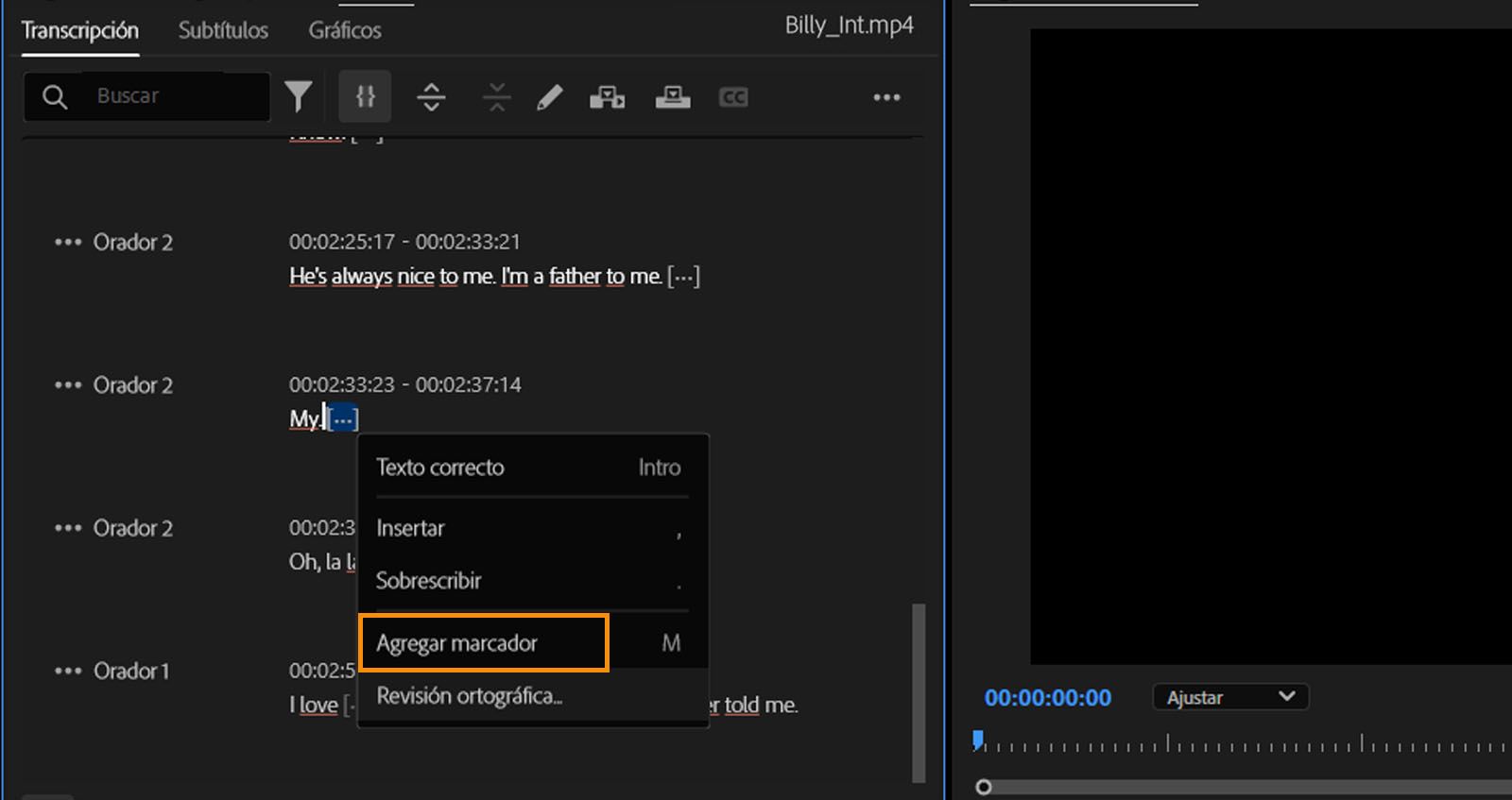Click Orador 2 label at 00:02:25:17
Screen dimensions: 1512x800
coord(133,242)
